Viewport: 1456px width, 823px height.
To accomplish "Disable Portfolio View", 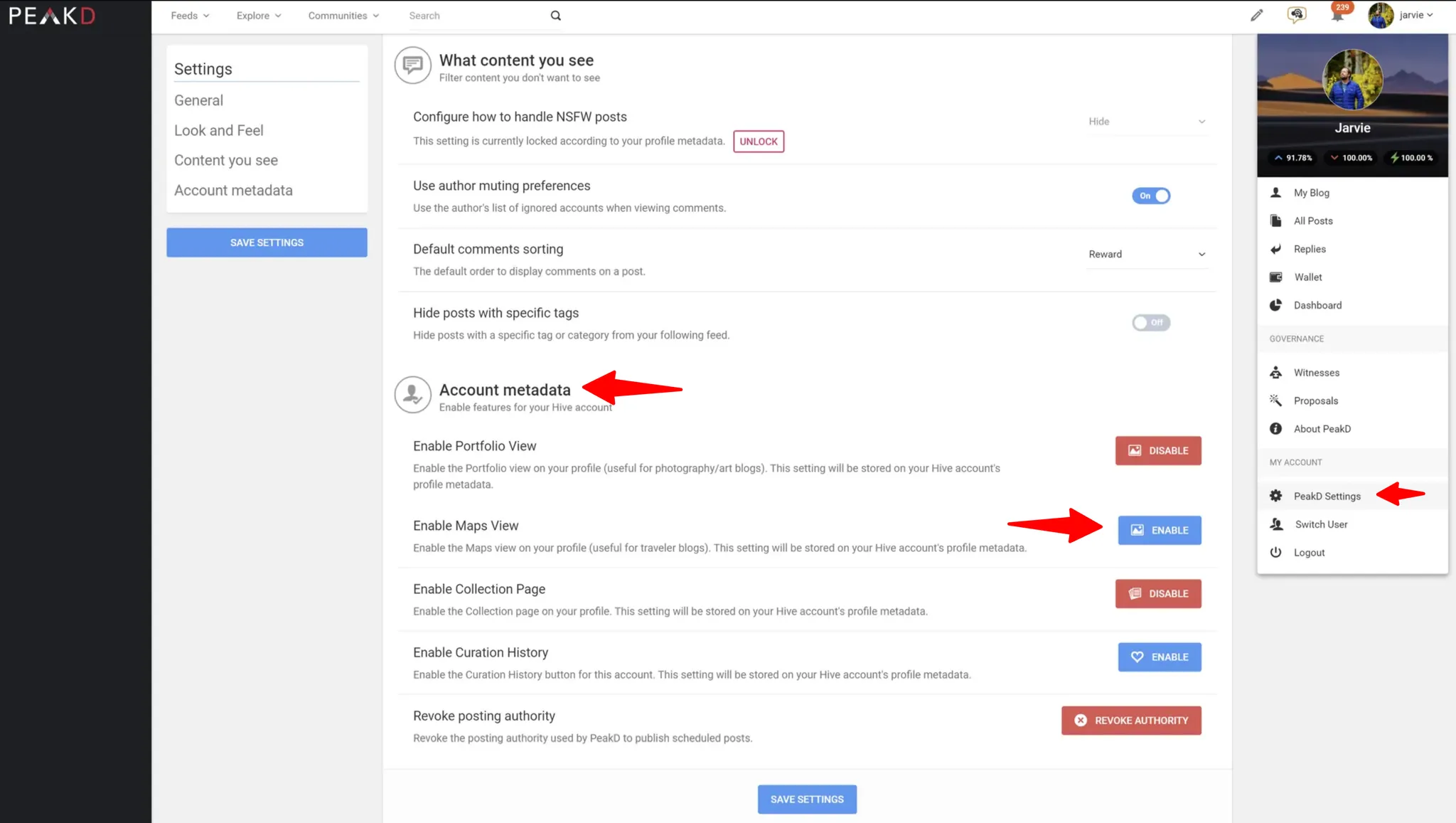I will 1158,451.
